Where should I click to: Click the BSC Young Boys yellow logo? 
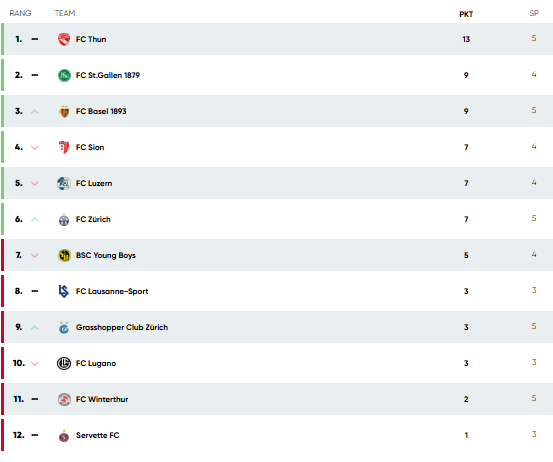(x=64, y=255)
